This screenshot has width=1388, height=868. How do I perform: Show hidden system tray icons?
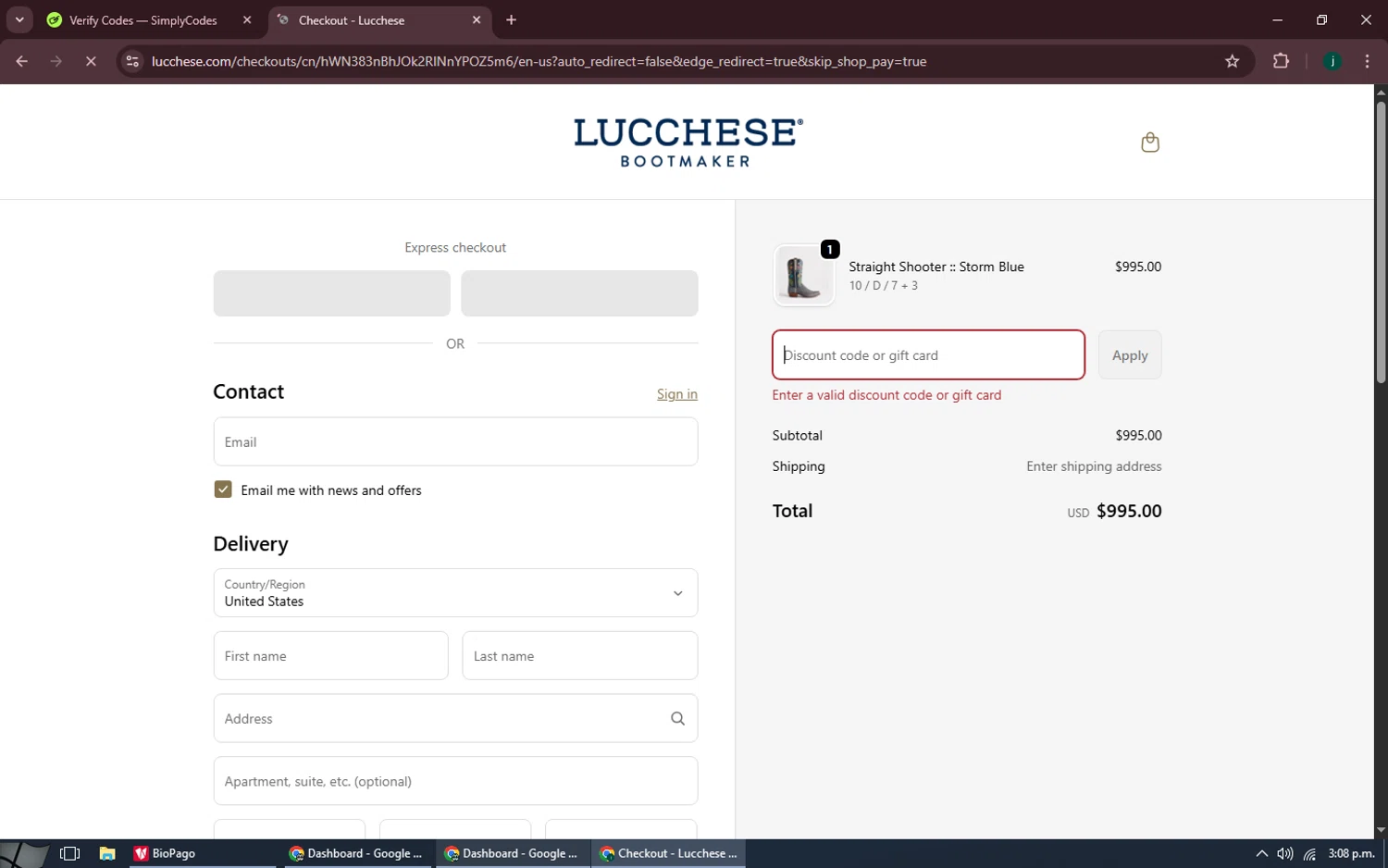coord(1261,853)
